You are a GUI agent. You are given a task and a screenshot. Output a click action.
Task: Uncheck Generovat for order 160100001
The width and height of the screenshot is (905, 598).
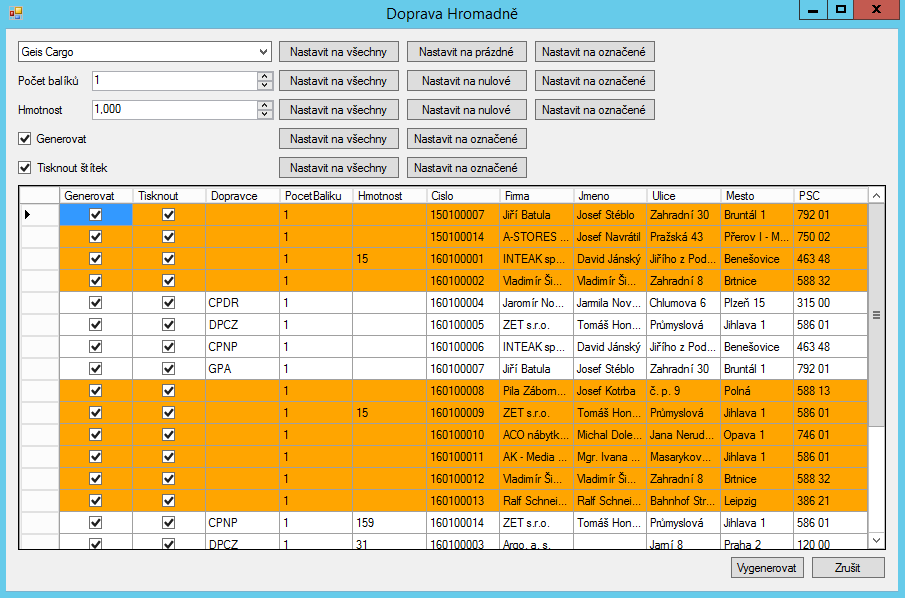(95, 259)
